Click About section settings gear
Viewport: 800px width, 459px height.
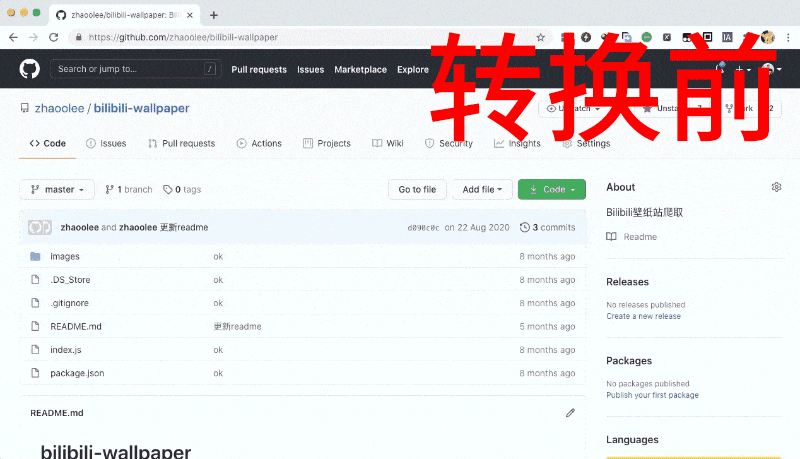coord(777,187)
